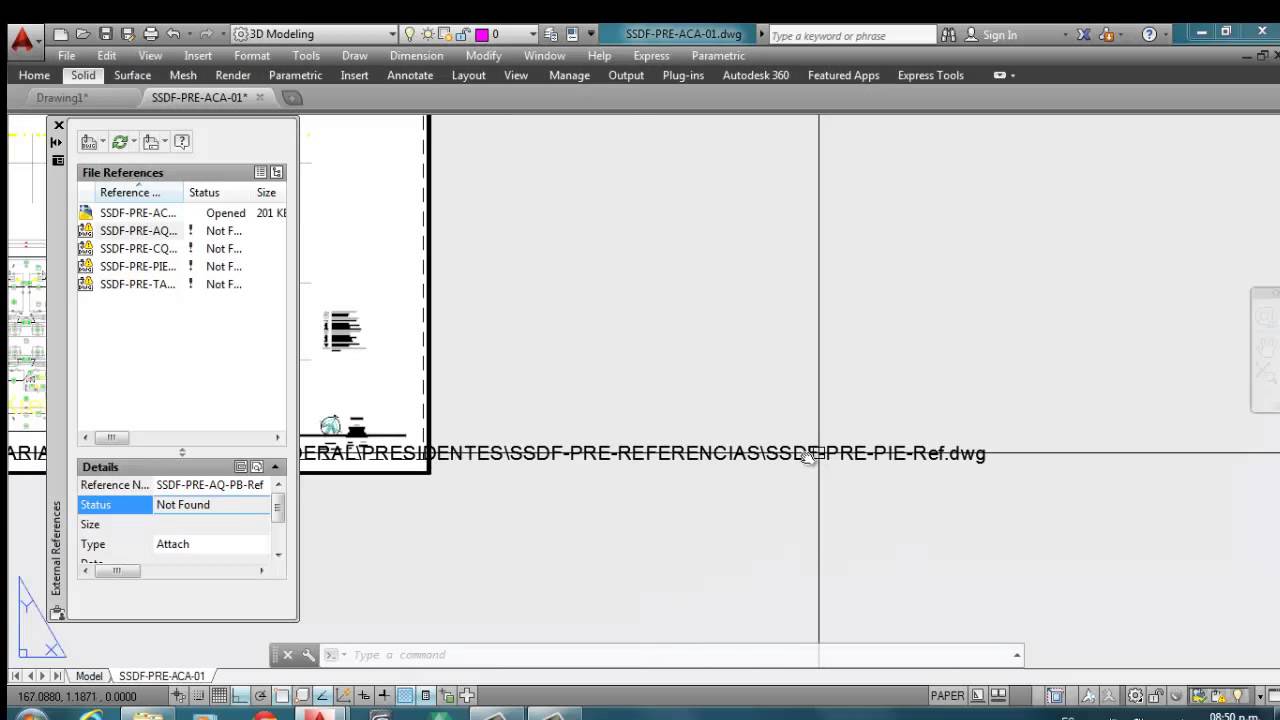
Task: Select the Solid ribbon tab
Action: pyautogui.click(x=83, y=75)
